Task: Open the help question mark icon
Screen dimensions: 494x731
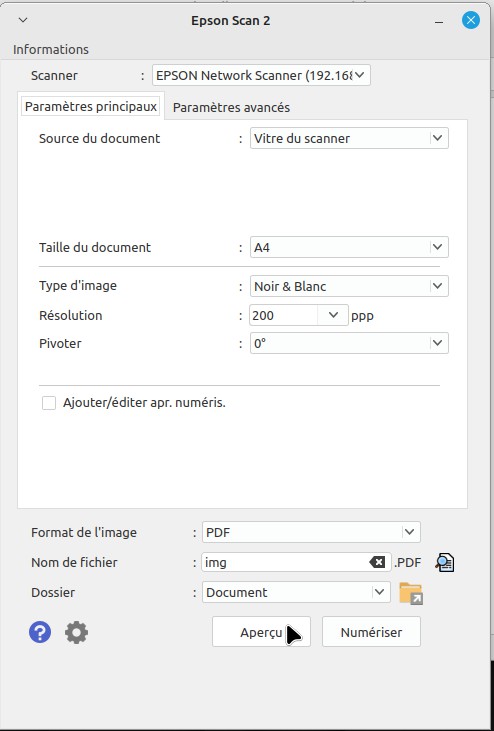Action: click(x=40, y=633)
